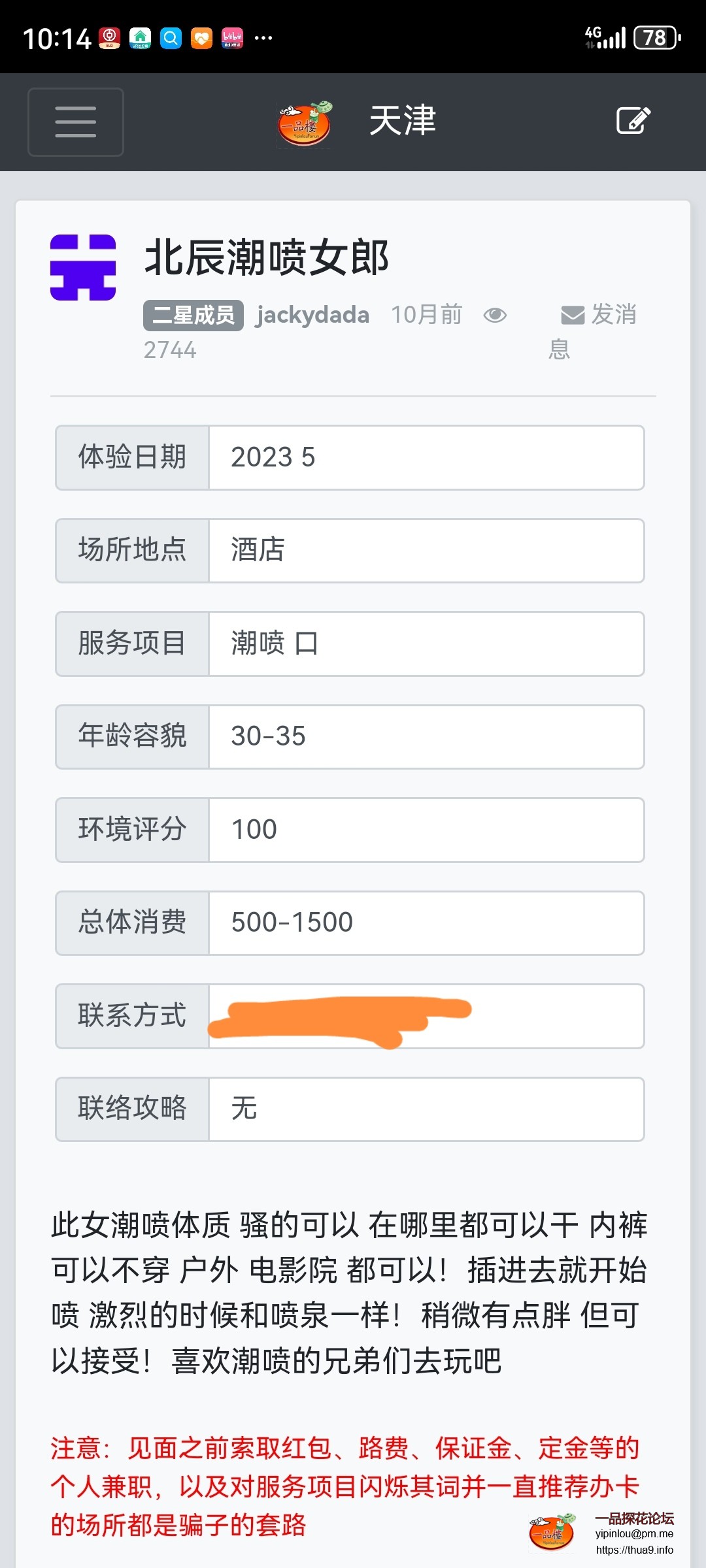Tap the compose new post icon

tap(633, 121)
